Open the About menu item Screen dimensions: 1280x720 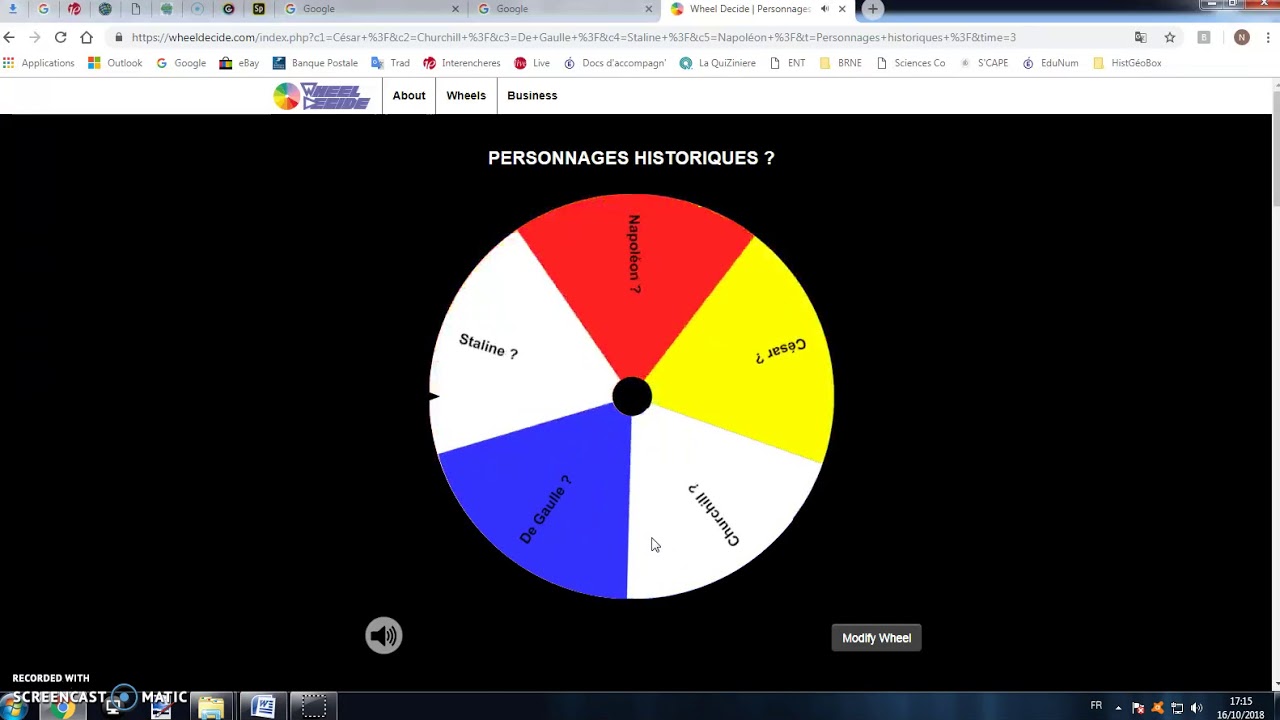click(409, 96)
